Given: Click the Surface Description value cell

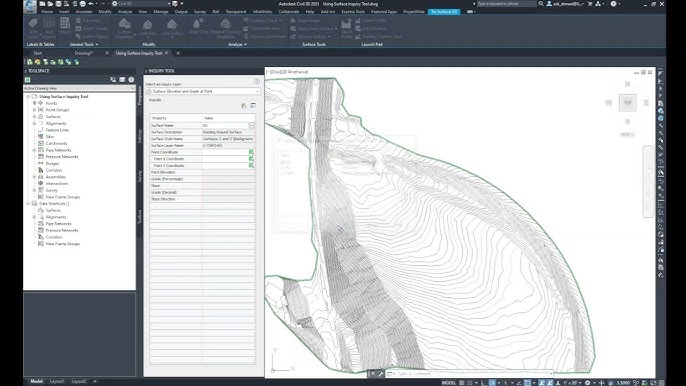Looking at the screenshot, I should pyautogui.click(x=228, y=132).
